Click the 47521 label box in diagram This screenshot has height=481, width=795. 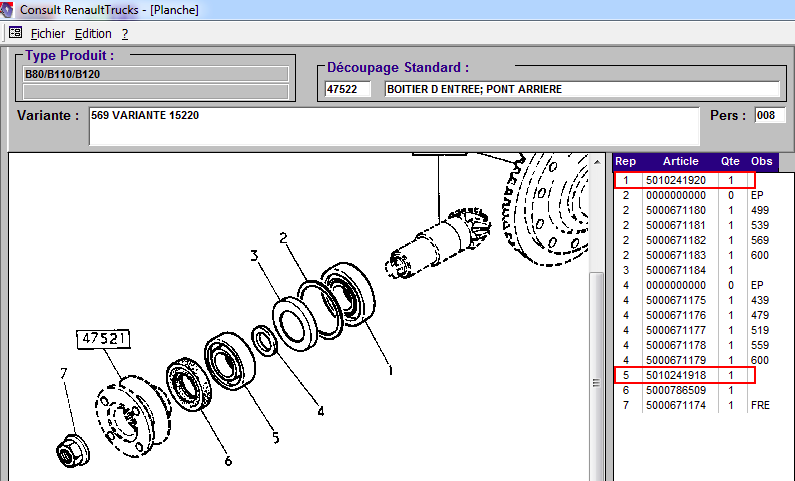104,340
